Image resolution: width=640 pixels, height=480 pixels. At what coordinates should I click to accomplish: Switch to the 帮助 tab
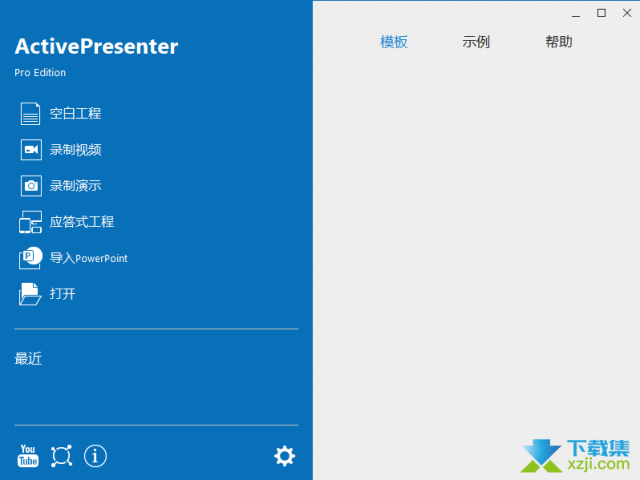[x=559, y=42]
